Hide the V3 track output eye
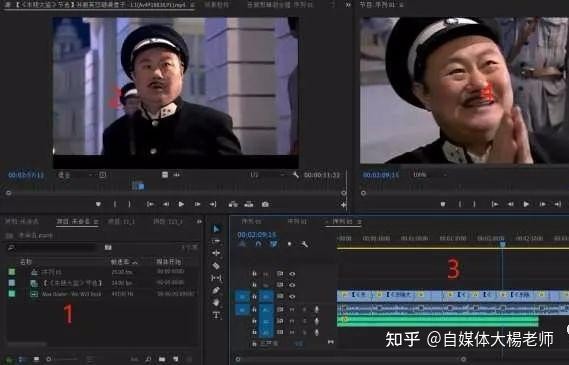Screen dimensions: 569x365 pyautogui.click(x=292, y=274)
